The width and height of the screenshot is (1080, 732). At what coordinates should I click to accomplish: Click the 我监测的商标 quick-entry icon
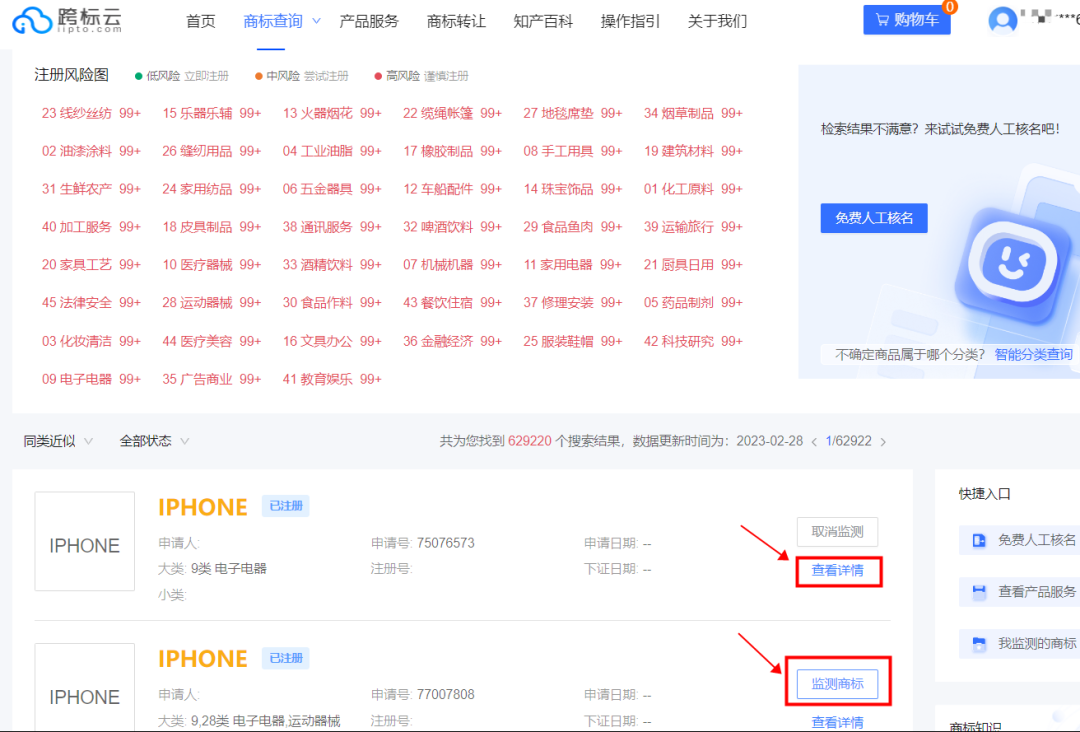coord(979,644)
